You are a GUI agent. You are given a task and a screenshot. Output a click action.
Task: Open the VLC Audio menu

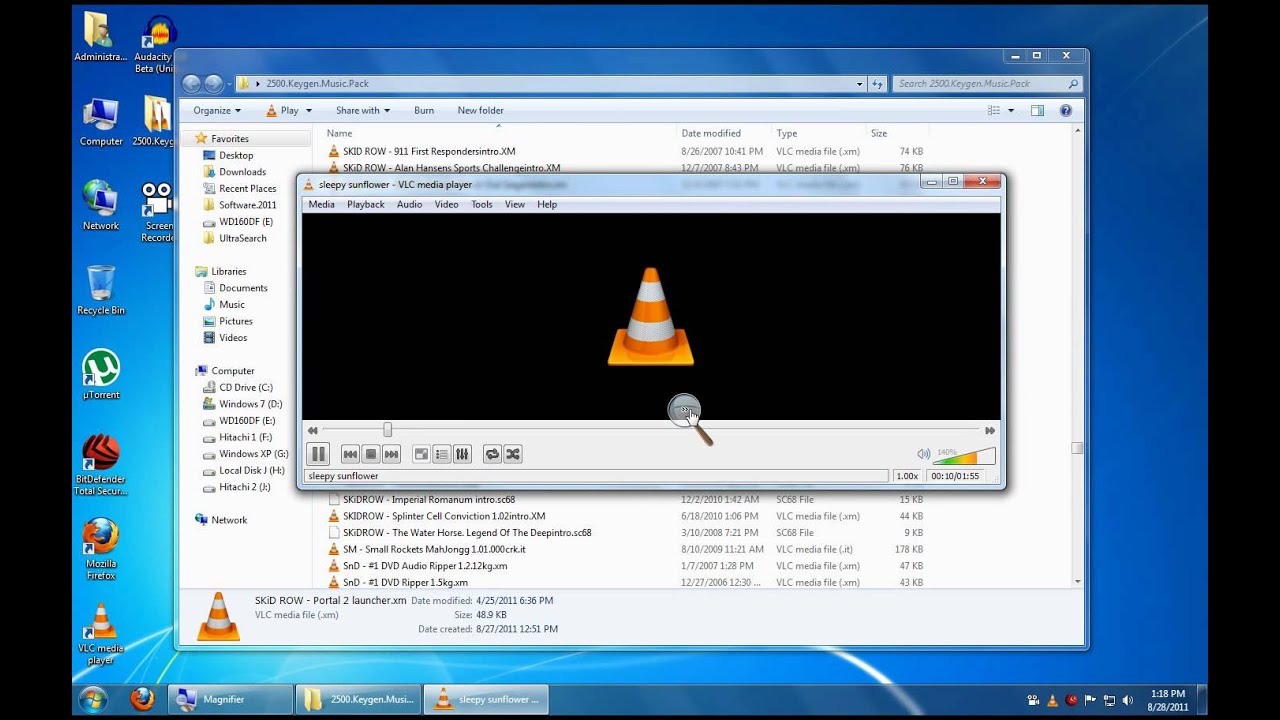(x=409, y=204)
